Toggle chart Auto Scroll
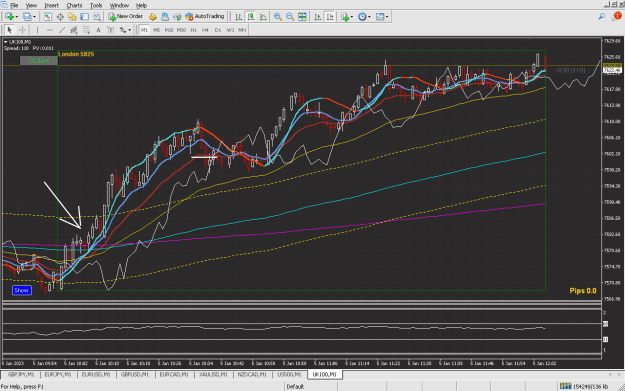Image resolution: width=625 pixels, height=391 pixels. (x=318, y=17)
